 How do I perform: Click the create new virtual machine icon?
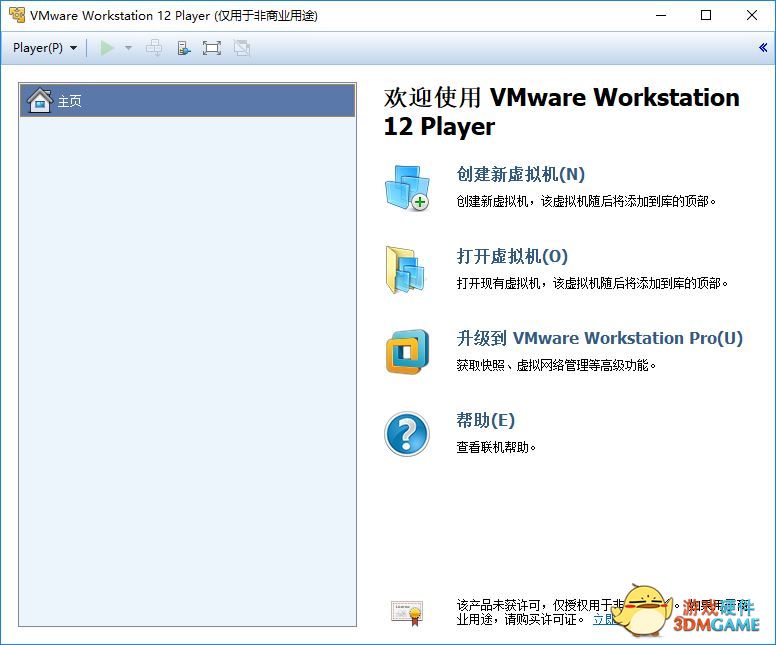(x=407, y=188)
